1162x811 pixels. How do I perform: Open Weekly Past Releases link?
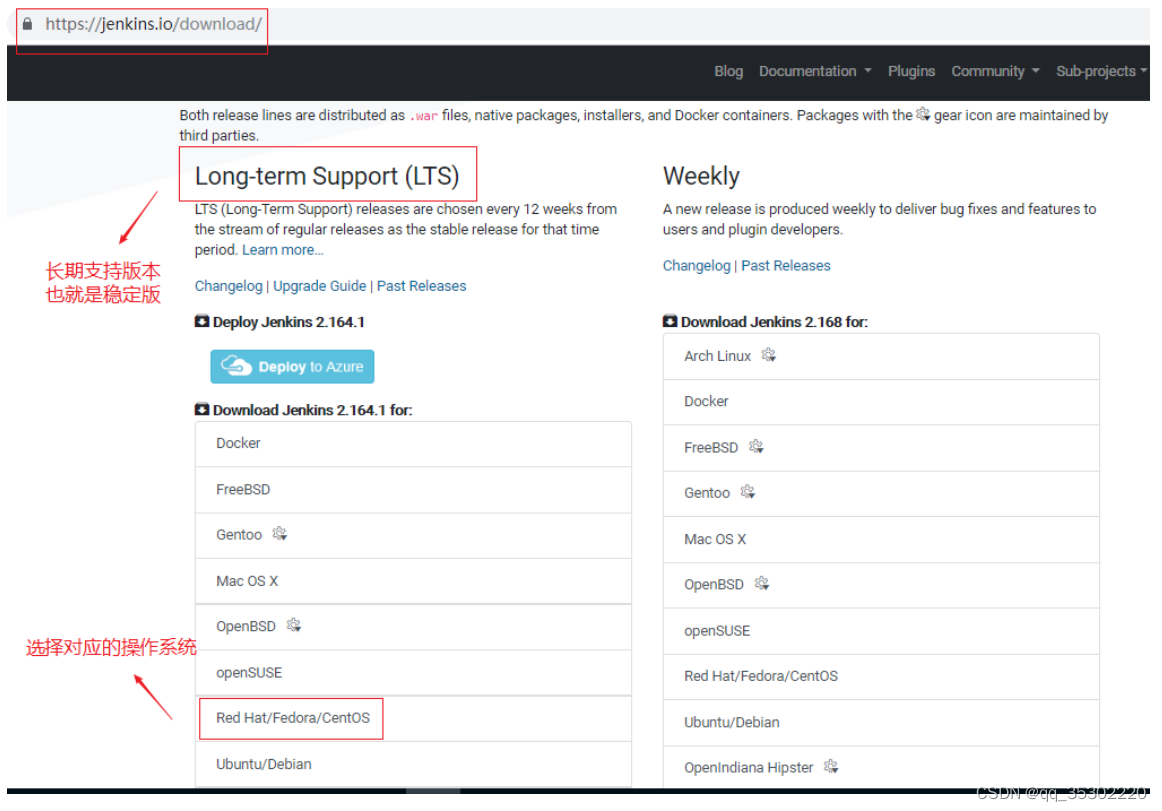[786, 265]
